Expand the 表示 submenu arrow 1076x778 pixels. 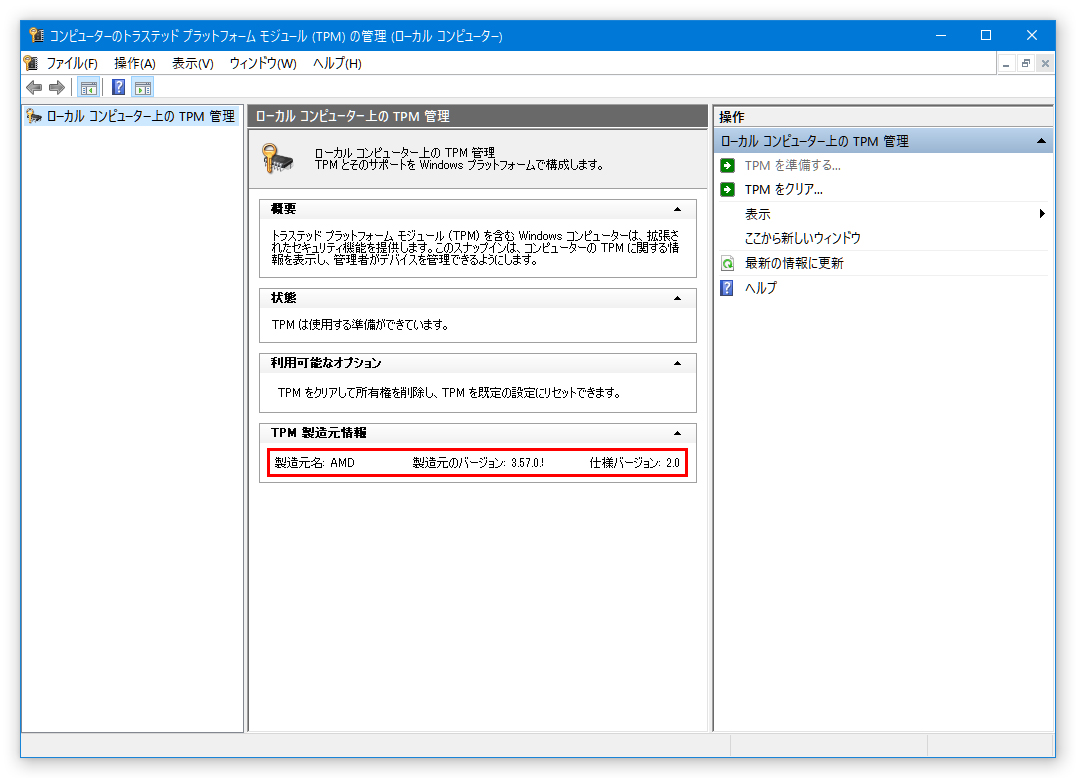click(1042, 213)
